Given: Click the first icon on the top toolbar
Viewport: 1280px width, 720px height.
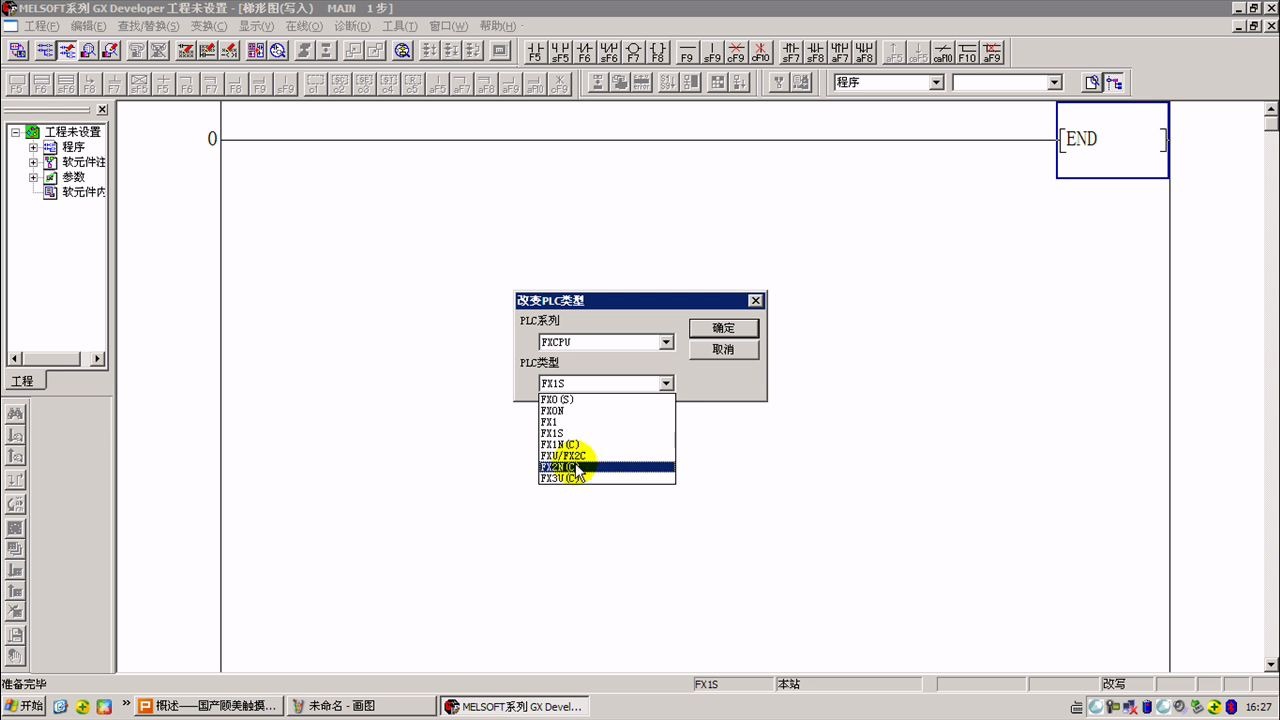Looking at the screenshot, I should [x=17, y=51].
